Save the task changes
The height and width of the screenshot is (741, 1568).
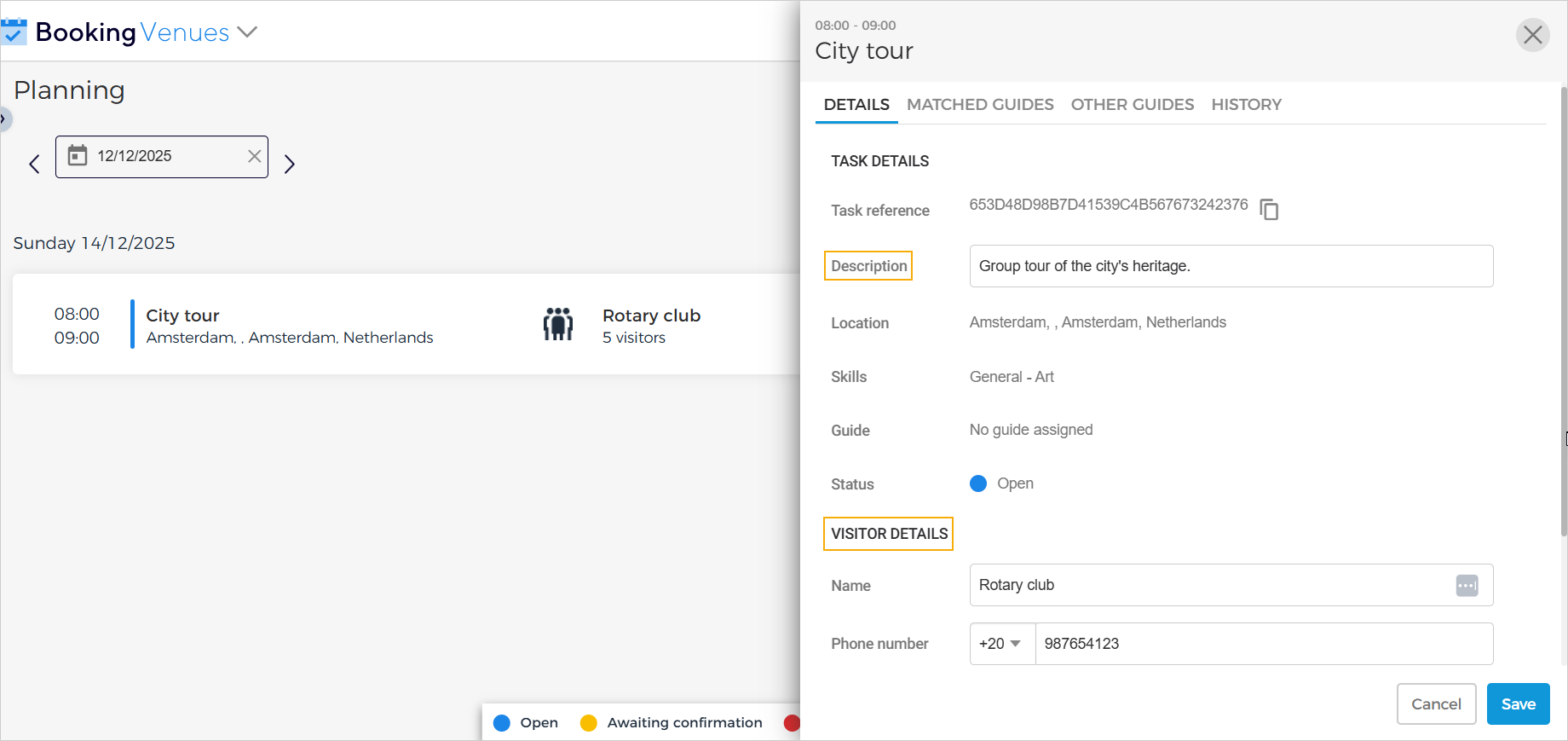click(1518, 704)
